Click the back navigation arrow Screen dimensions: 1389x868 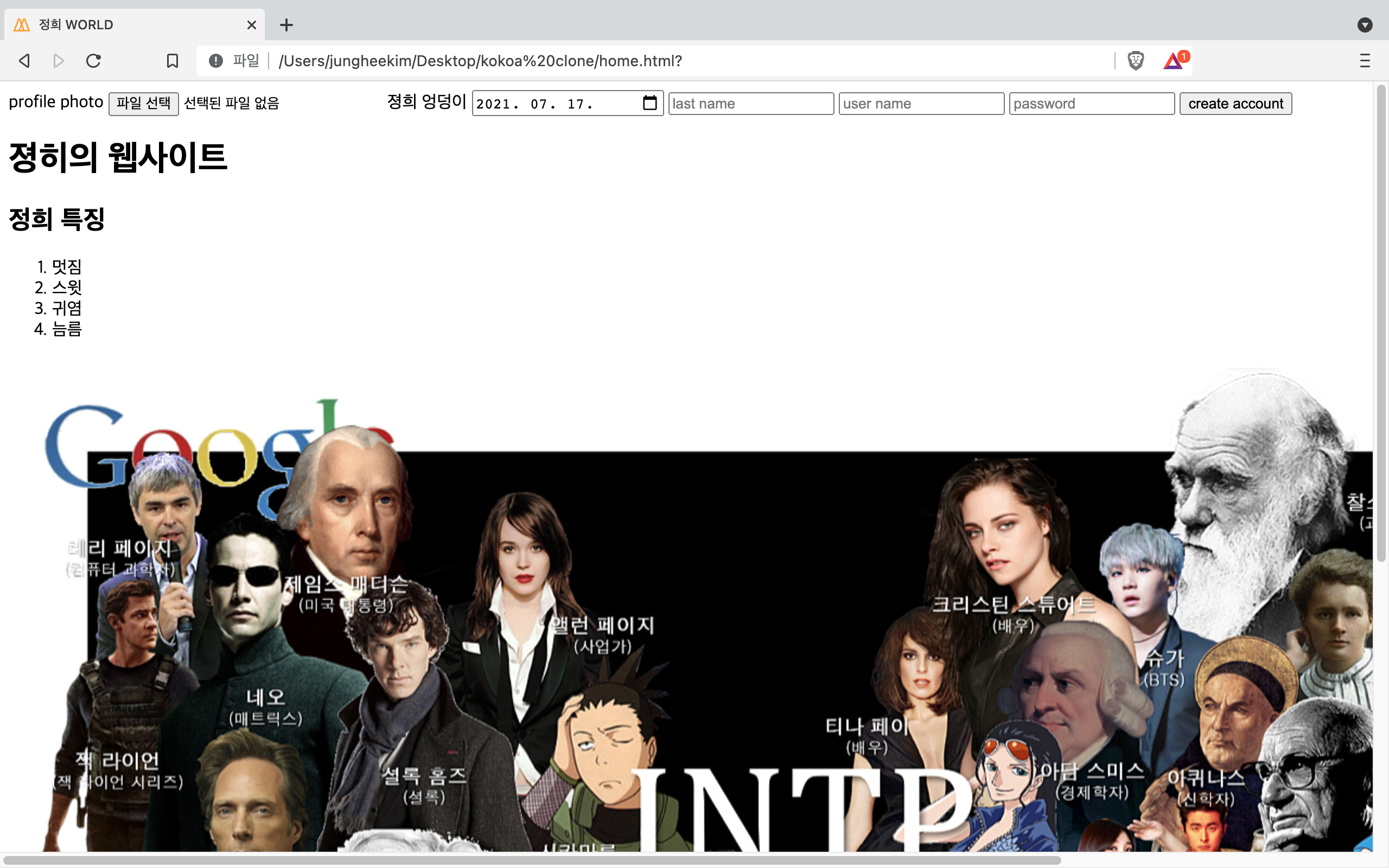[24, 61]
